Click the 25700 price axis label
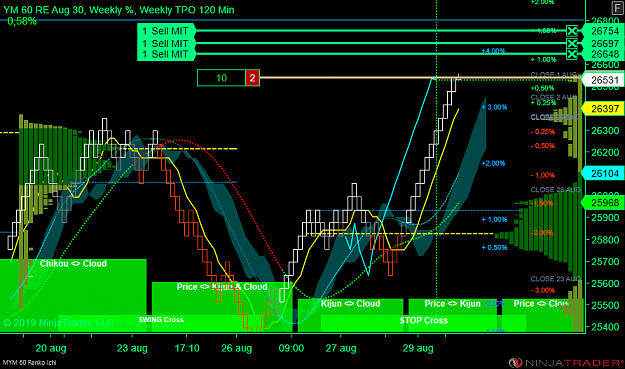625x369 pixels. click(x=605, y=262)
